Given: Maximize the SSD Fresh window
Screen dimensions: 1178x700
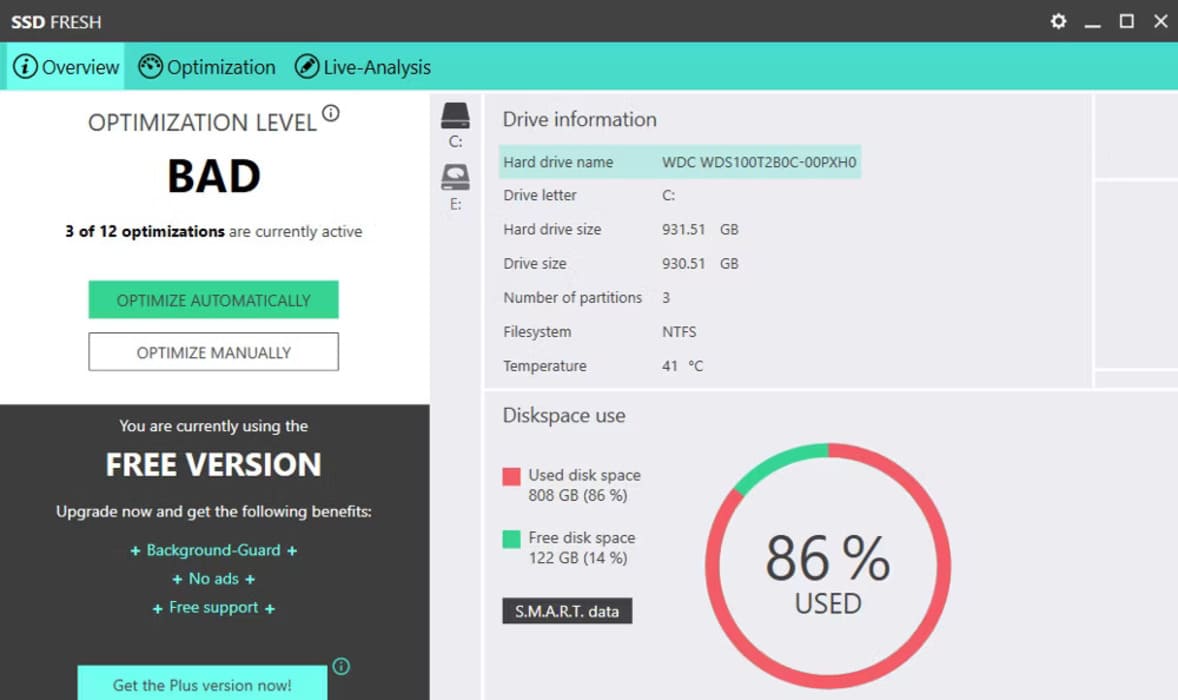Looking at the screenshot, I should (x=1127, y=21).
